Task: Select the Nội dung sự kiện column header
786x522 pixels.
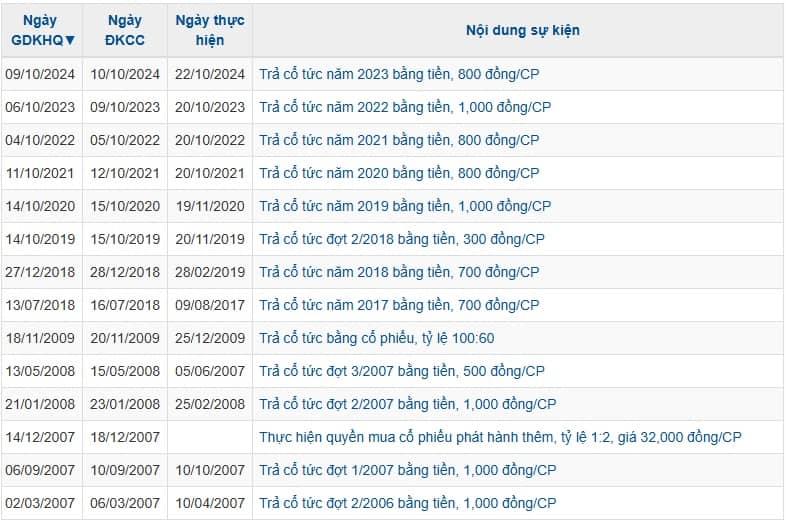Action: point(522,30)
